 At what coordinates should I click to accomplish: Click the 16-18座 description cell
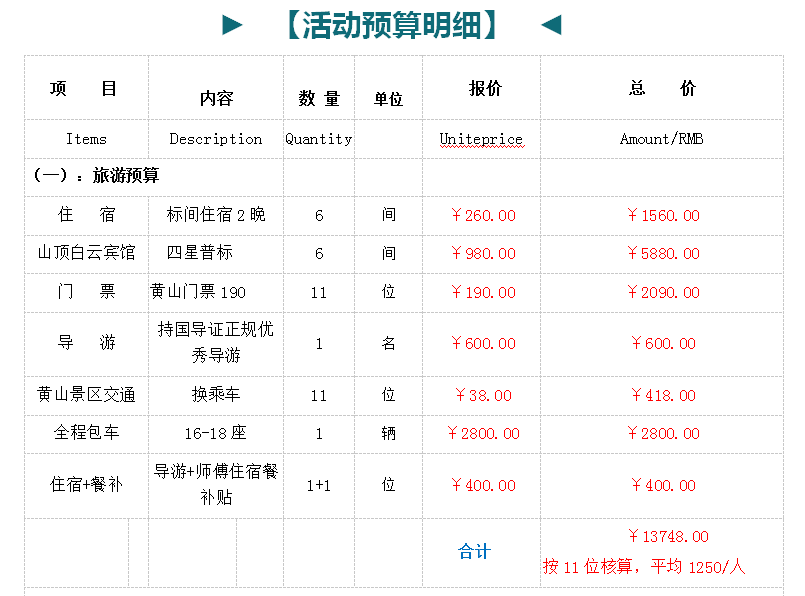click(x=216, y=433)
